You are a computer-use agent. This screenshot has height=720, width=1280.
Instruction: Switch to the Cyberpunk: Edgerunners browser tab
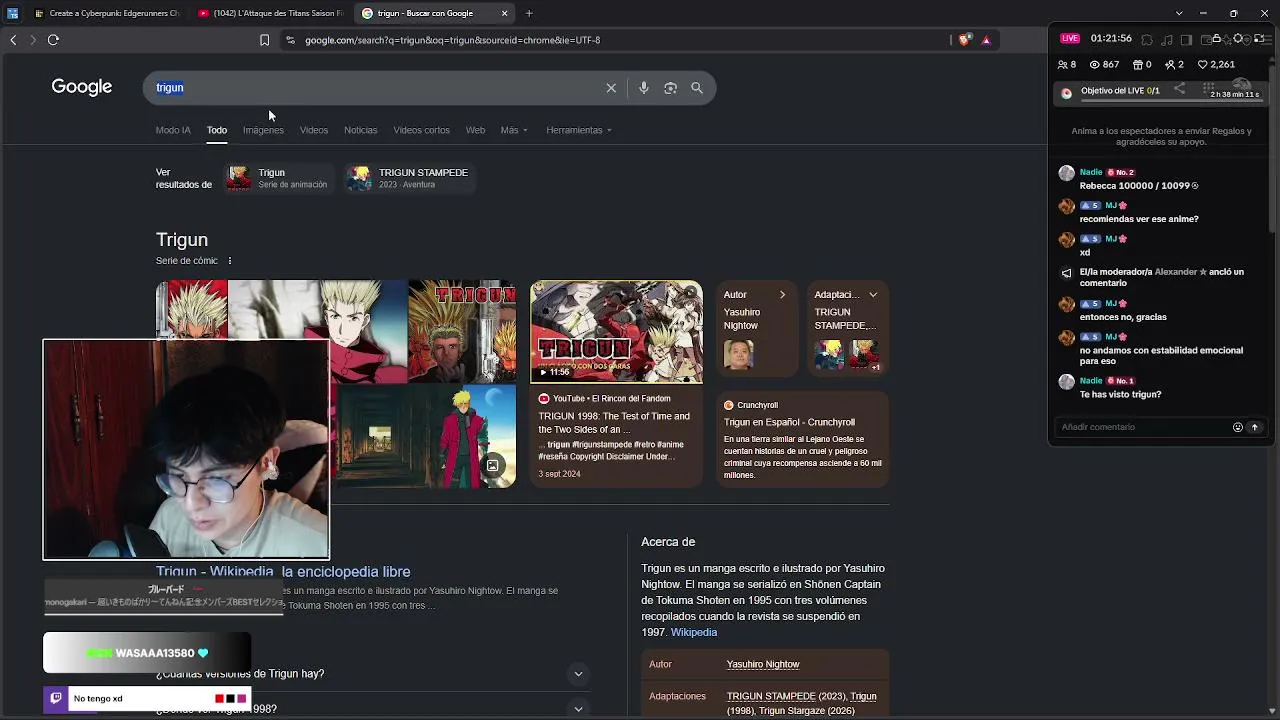(107, 13)
